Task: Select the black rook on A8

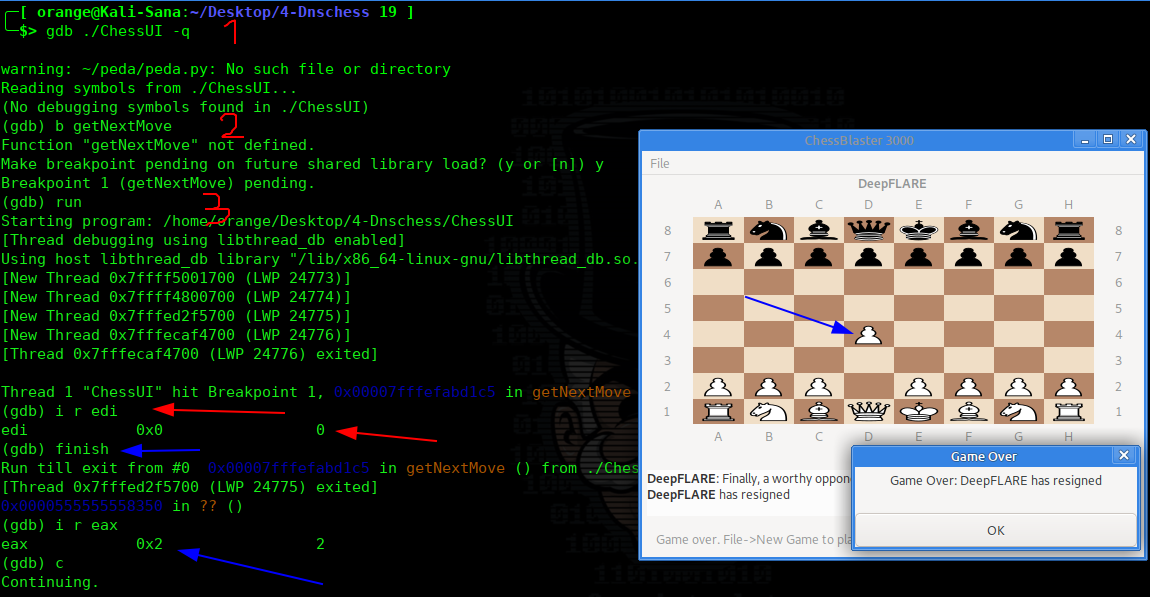Action: click(718, 230)
